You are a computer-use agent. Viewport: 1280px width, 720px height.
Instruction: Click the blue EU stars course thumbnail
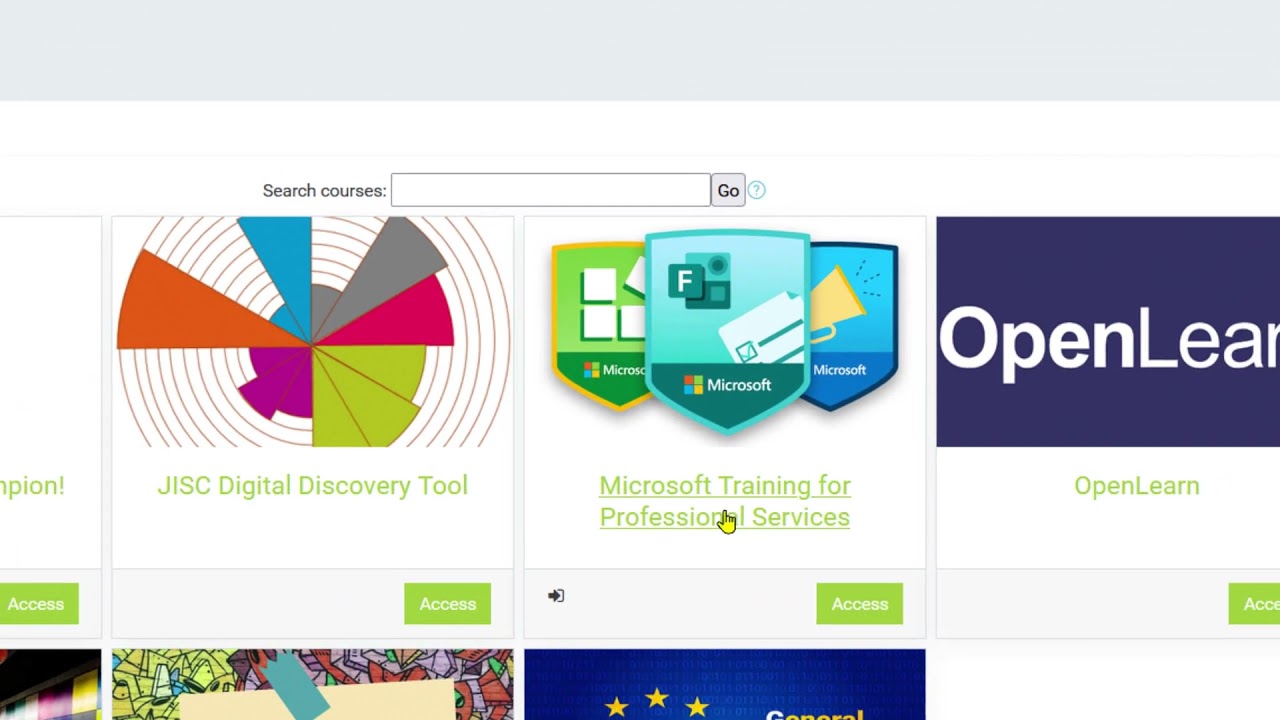725,685
